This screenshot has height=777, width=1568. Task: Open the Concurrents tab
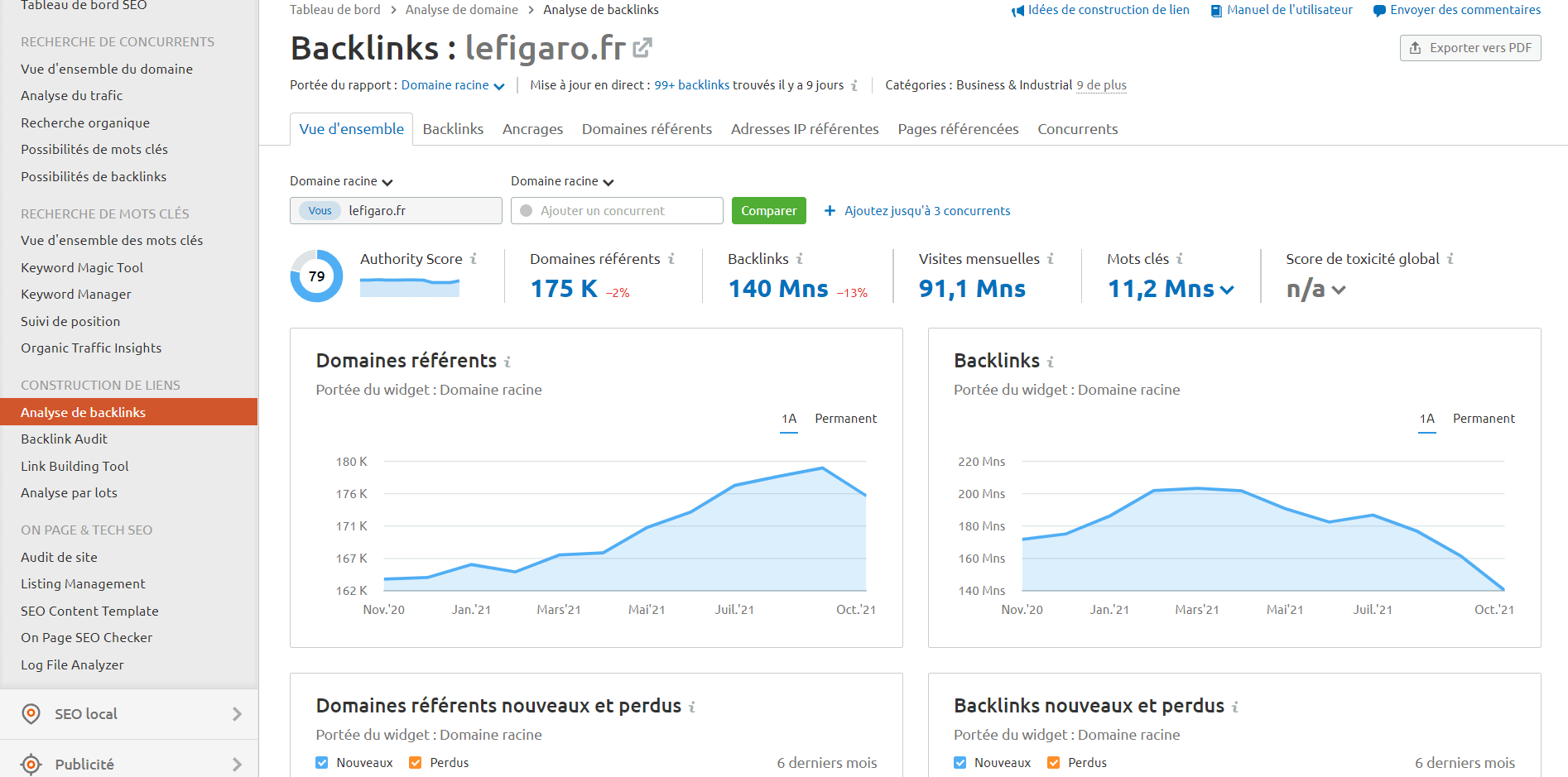coord(1077,129)
